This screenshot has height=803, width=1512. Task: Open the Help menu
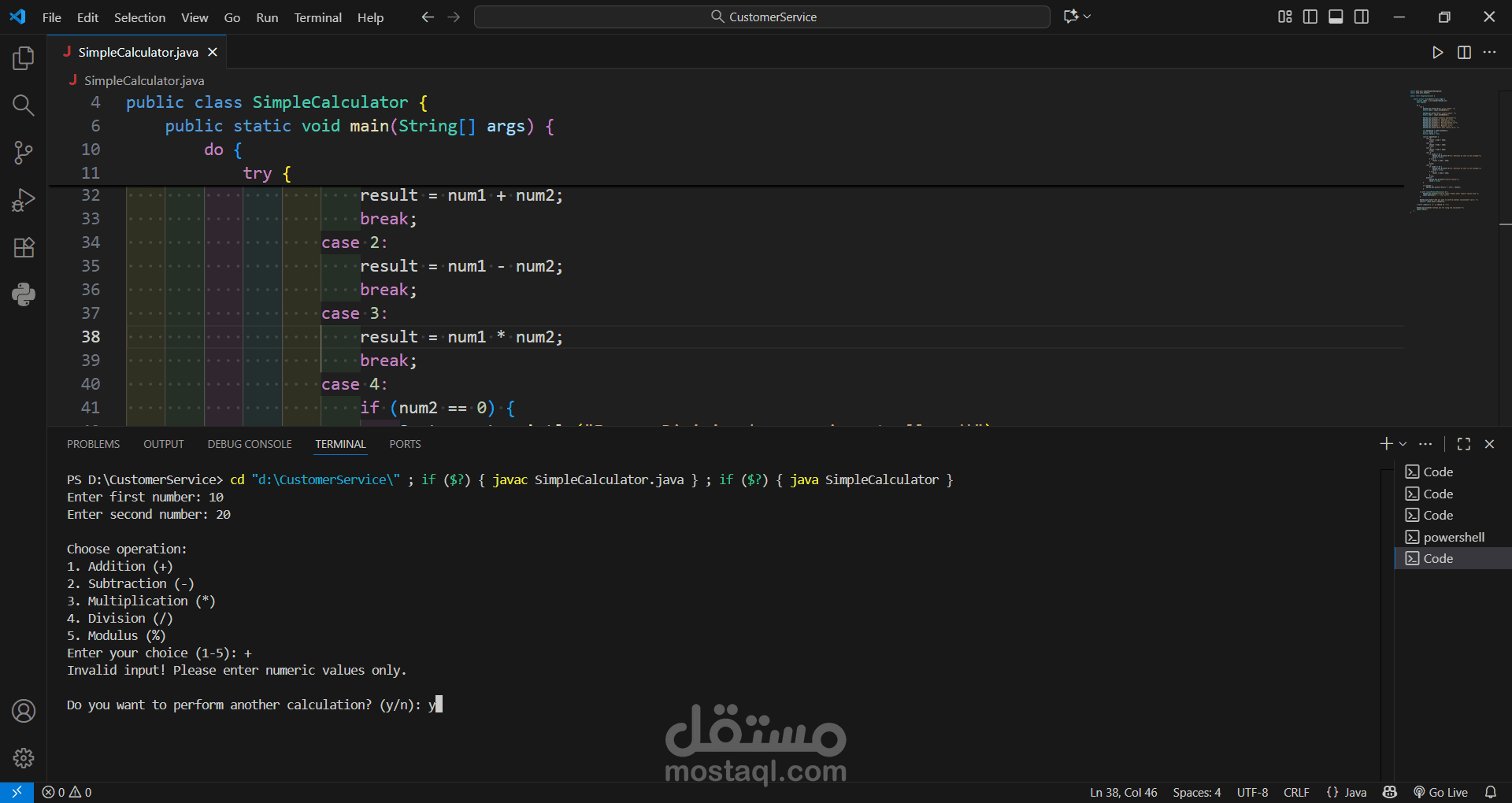tap(370, 17)
